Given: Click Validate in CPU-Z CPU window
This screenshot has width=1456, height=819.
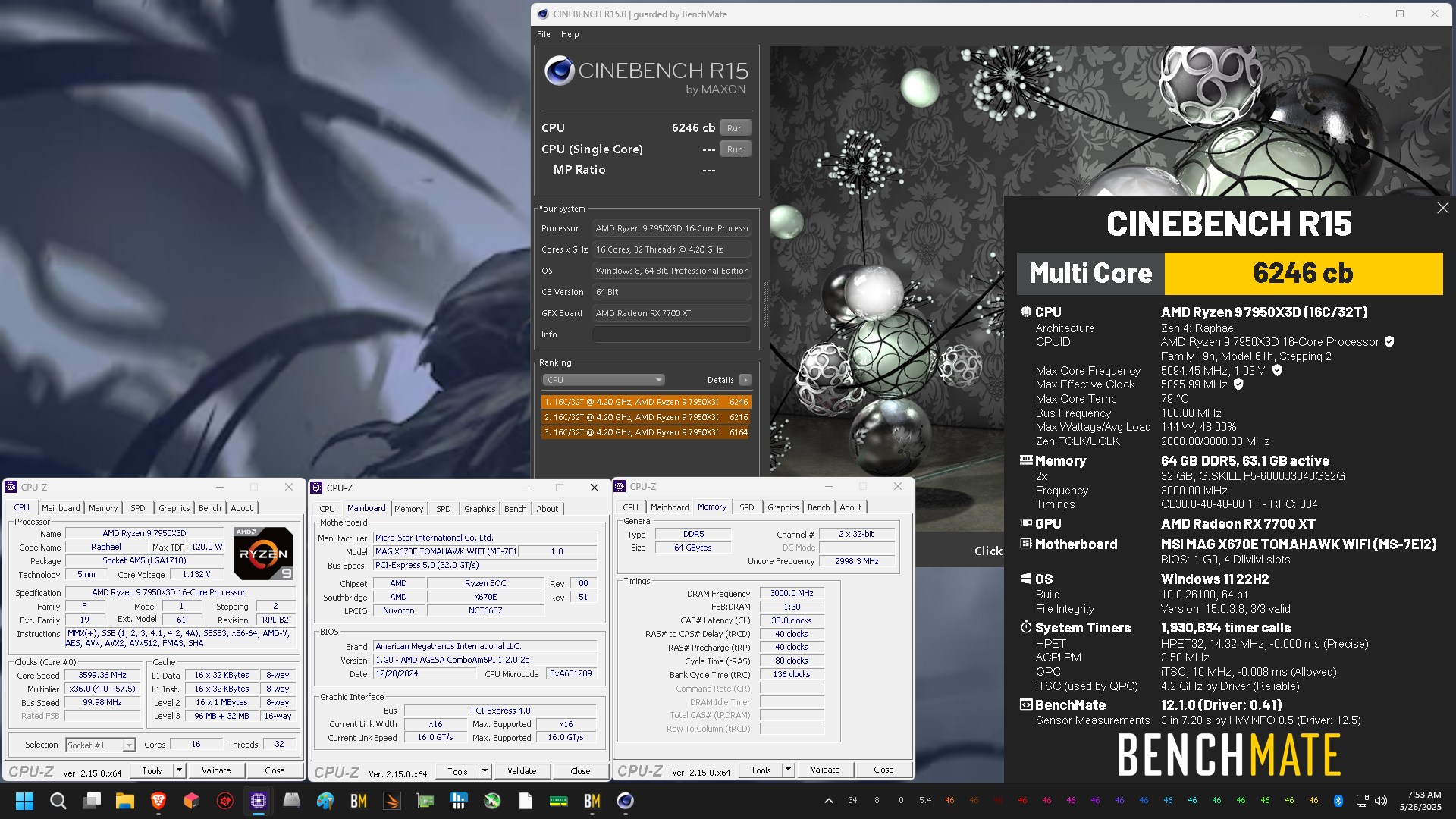Looking at the screenshot, I should 216,770.
